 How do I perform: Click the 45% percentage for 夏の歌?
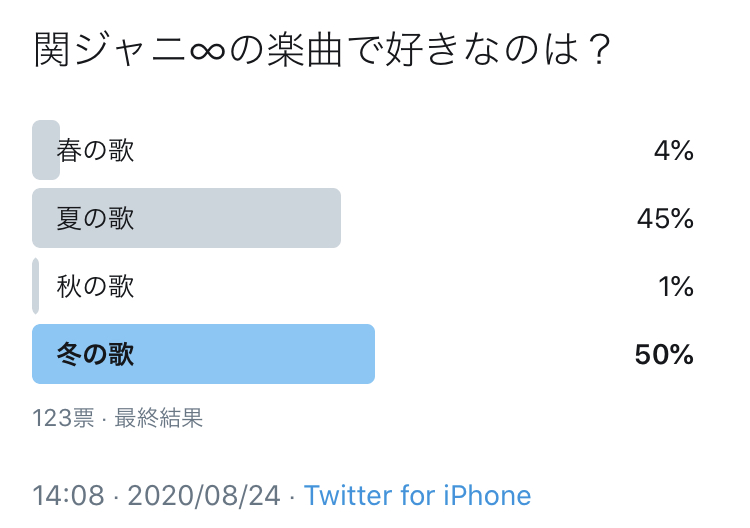[x=665, y=219]
